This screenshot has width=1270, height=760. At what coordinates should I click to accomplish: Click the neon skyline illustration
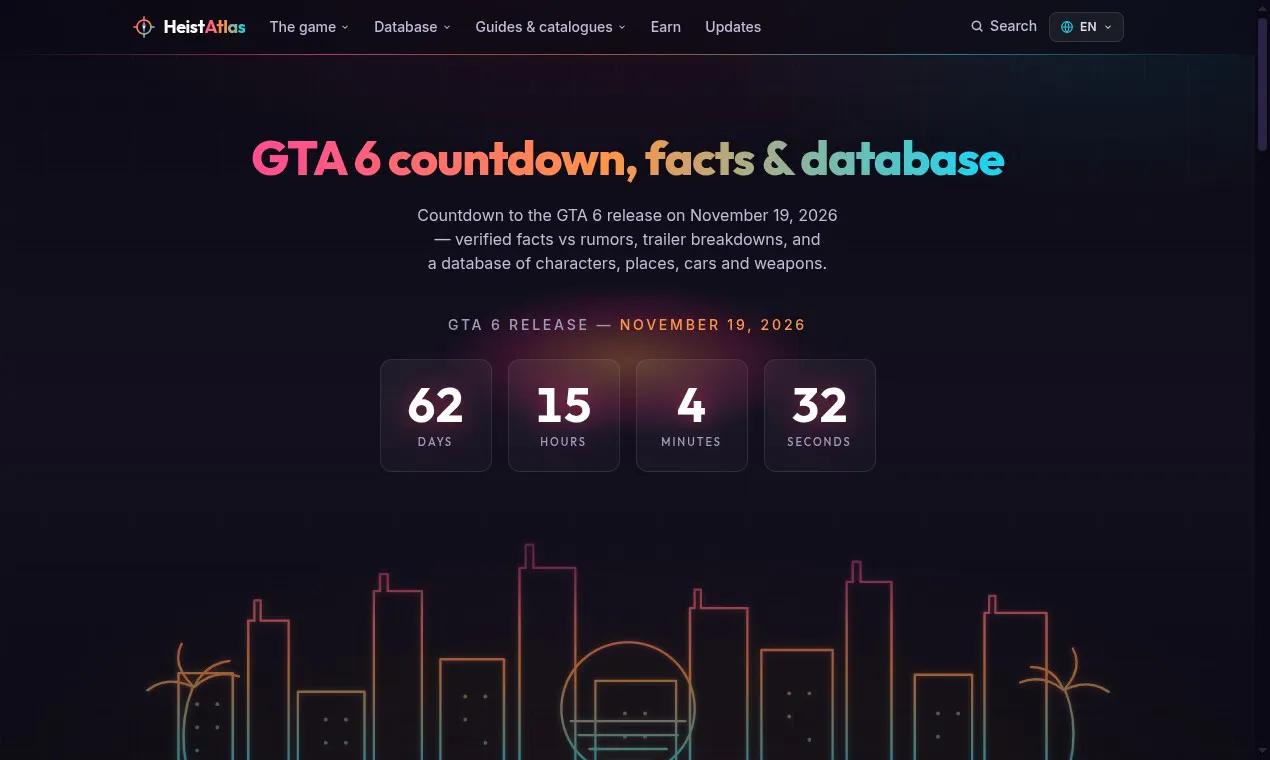628,650
